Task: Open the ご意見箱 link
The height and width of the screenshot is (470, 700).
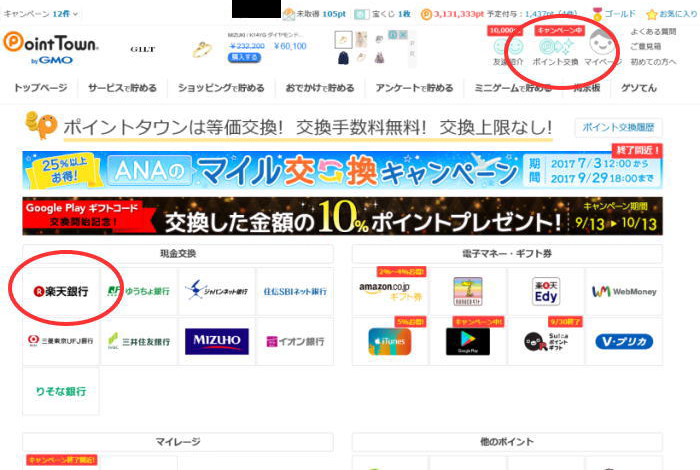Action: pyautogui.click(x=646, y=46)
